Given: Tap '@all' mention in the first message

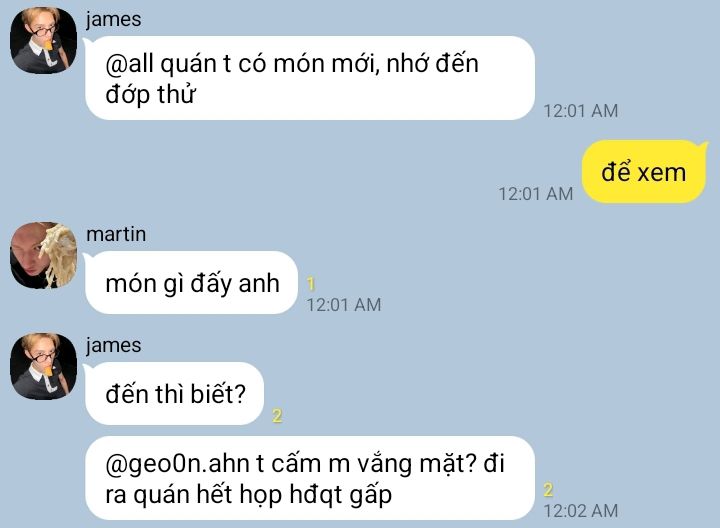Looking at the screenshot, I should [129, 63].
